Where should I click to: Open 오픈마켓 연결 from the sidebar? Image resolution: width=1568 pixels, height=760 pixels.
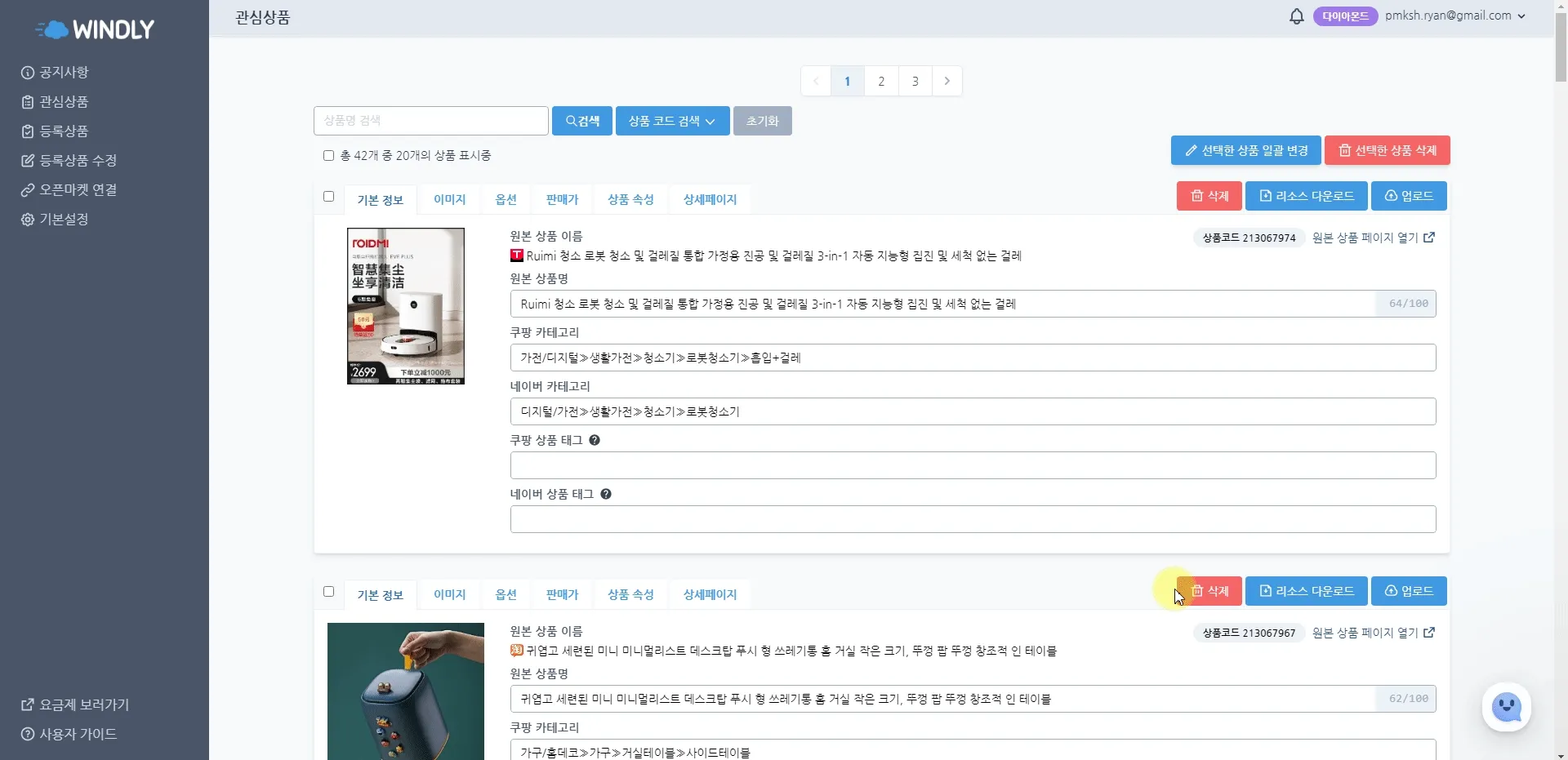69,190
